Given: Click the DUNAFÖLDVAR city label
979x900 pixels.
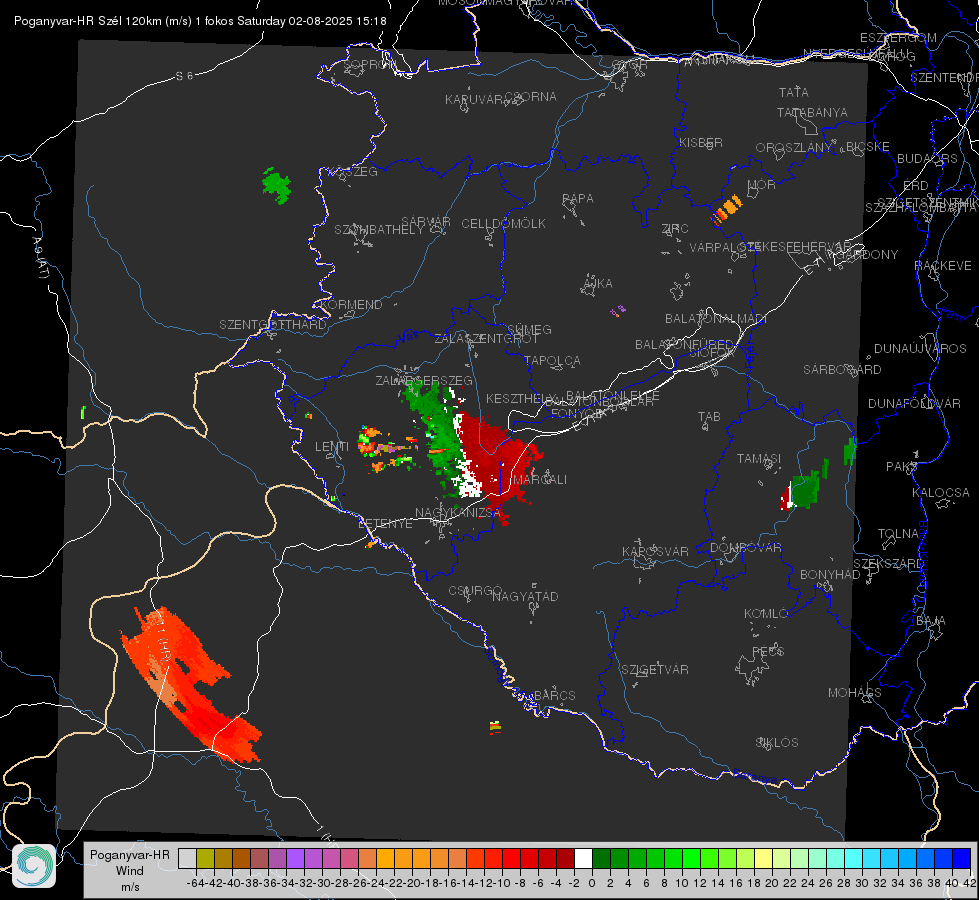Looking at the screenshot, I should tap(914, 403).
